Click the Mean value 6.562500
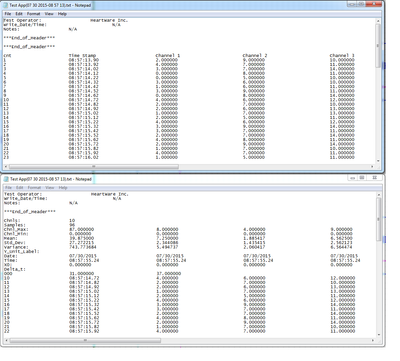This screenshot has height=361, width=400. click(341, 238)
